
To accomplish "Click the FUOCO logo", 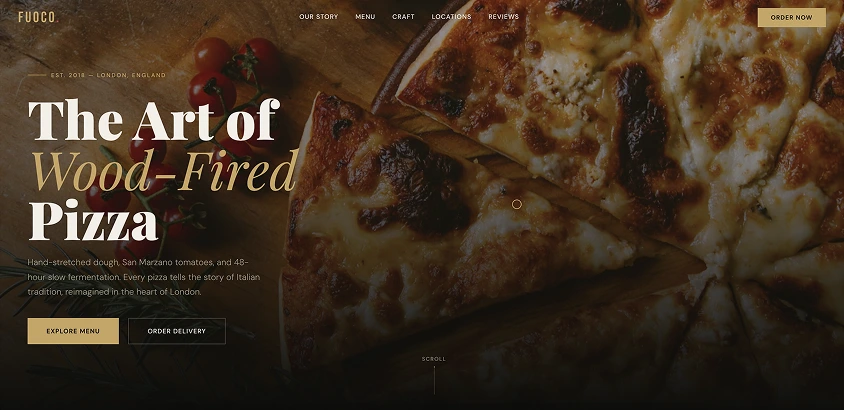I will click(x=38, y=17).
